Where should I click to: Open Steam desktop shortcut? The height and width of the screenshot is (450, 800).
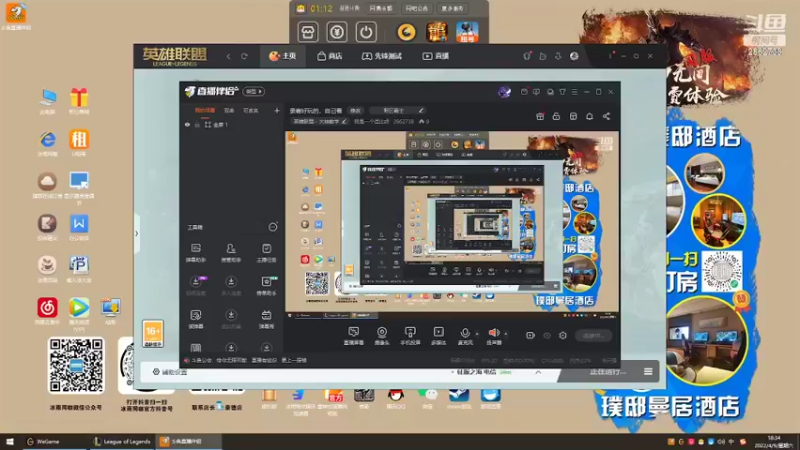pyautogui.click(x=459, y=398)
